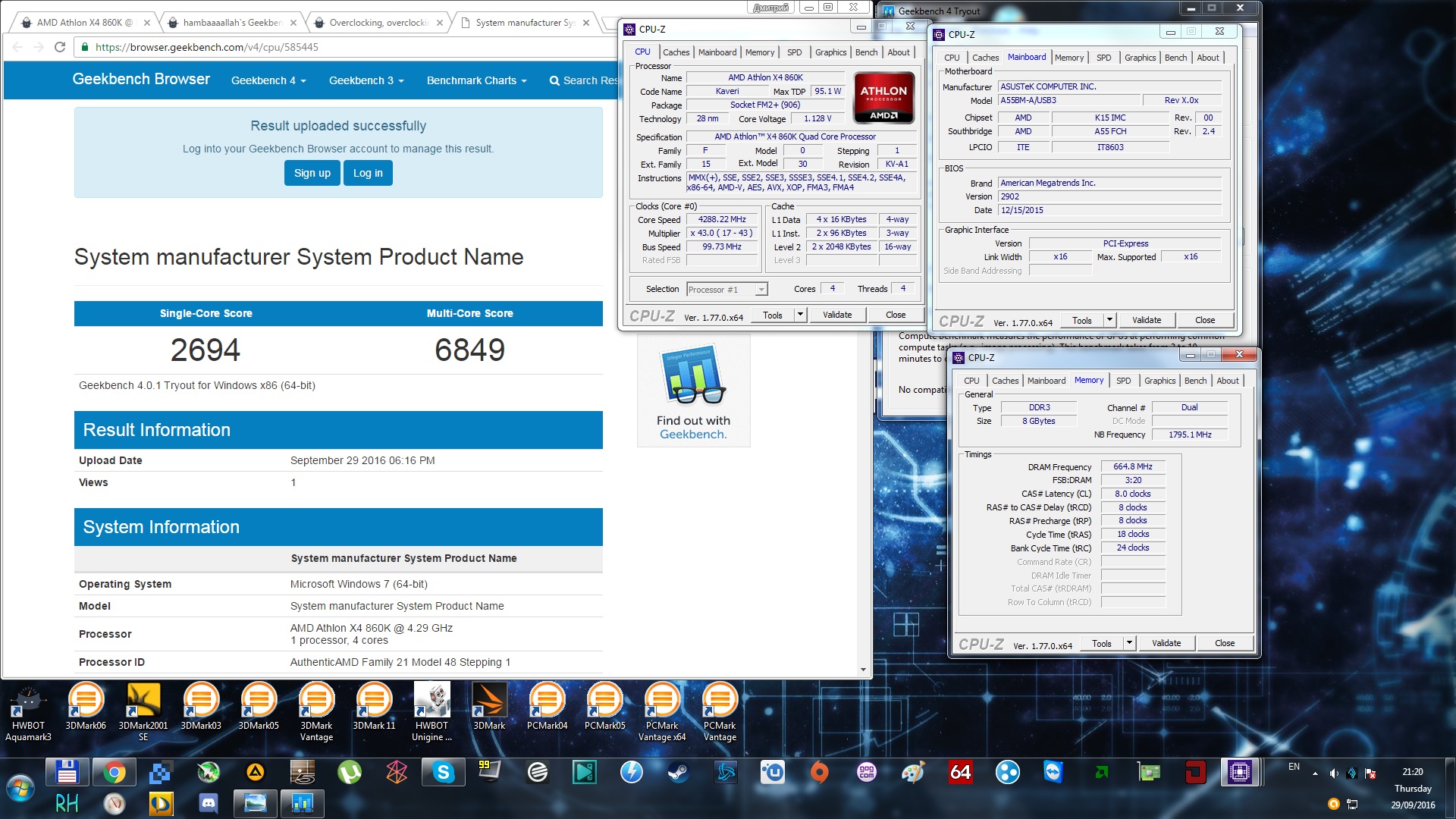Launch PCMark04 desktop shortcut

tap(547, 707)
